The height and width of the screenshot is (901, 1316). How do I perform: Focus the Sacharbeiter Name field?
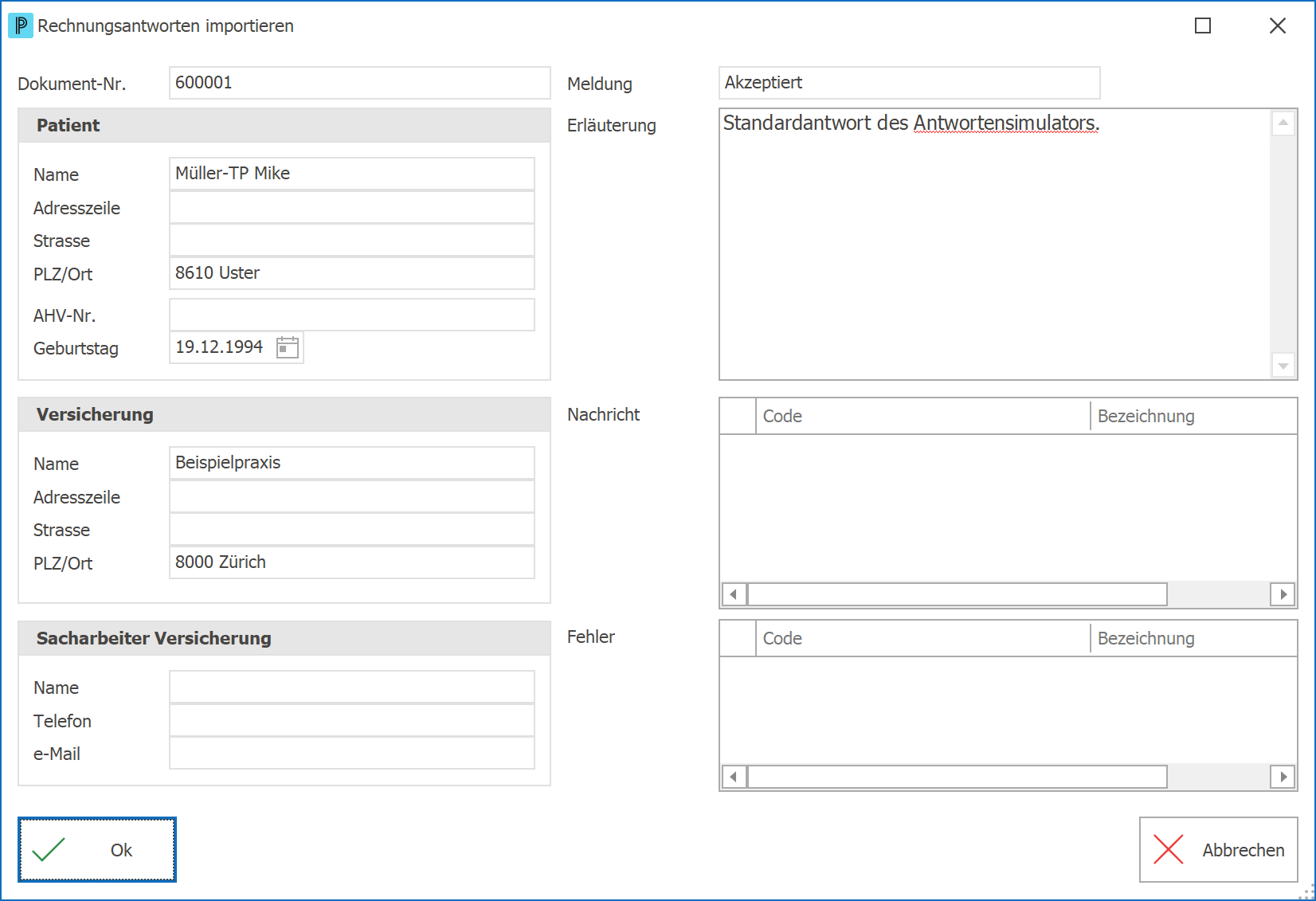coord(352,687)
